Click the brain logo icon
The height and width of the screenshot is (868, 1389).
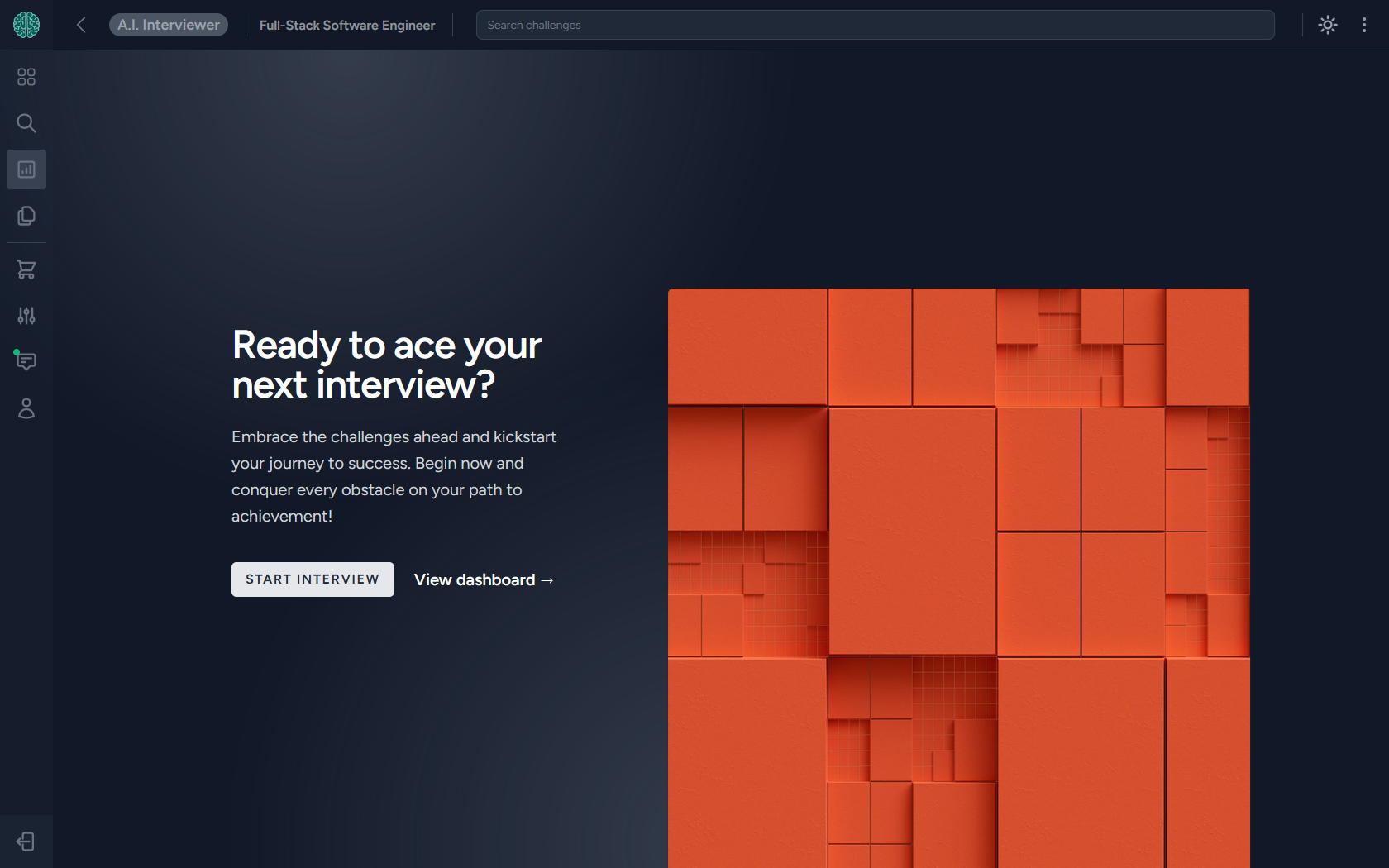[x=26, y=25]
